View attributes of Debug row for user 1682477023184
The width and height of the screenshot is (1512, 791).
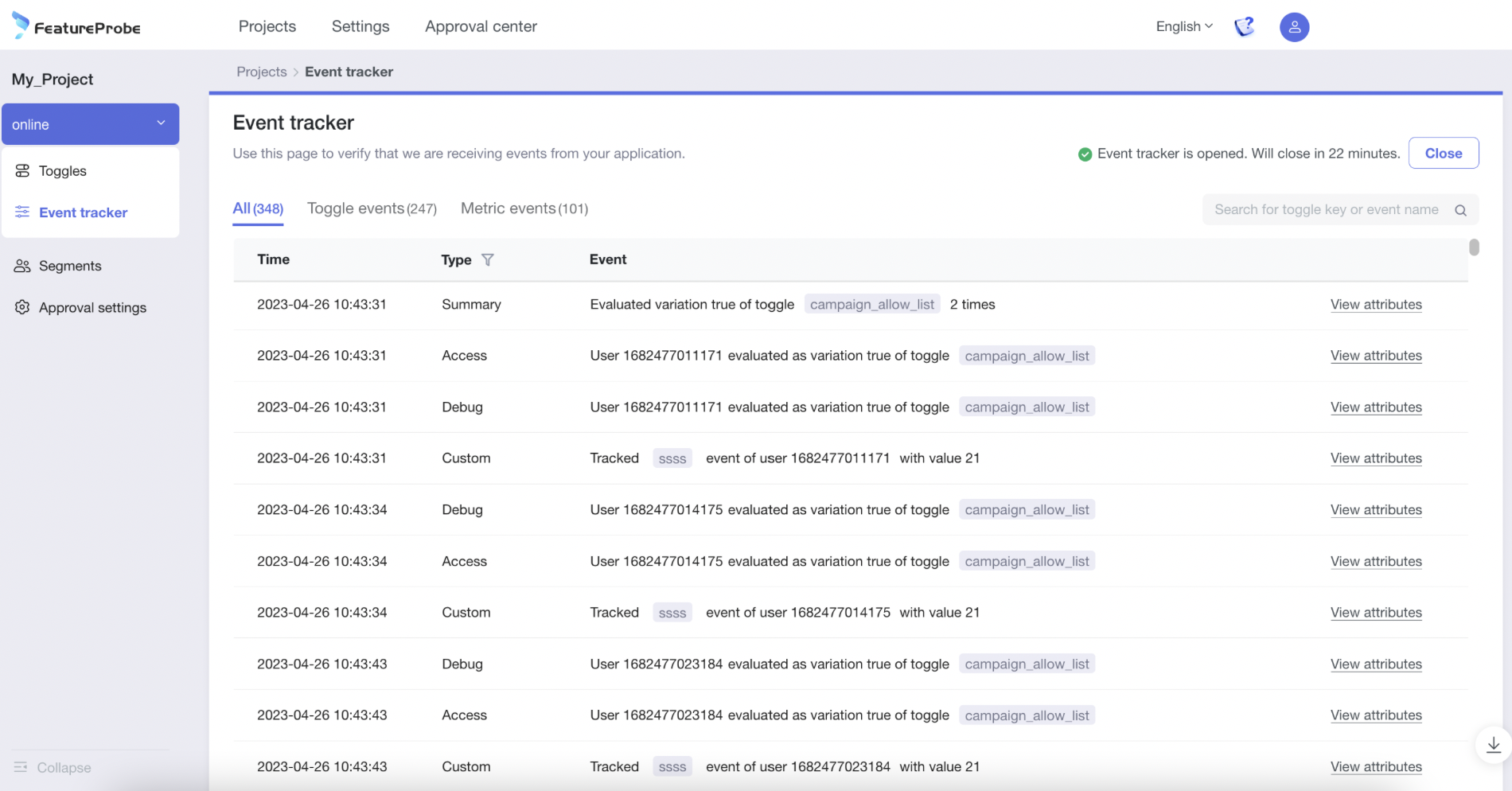1376,664
